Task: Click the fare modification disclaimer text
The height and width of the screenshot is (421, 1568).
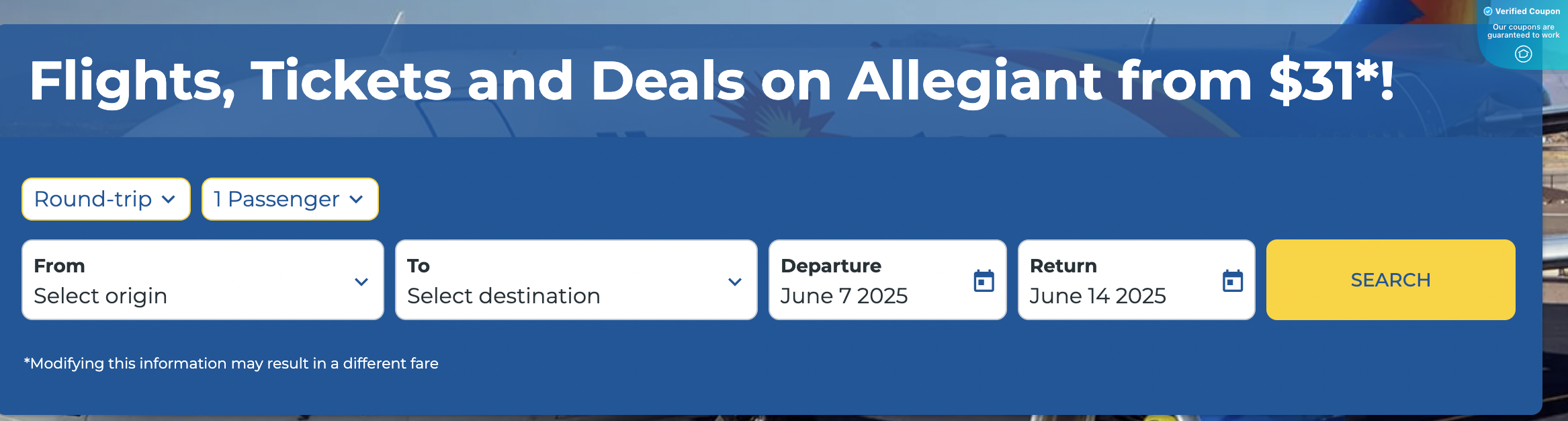Action: click(x=230, y=363)
